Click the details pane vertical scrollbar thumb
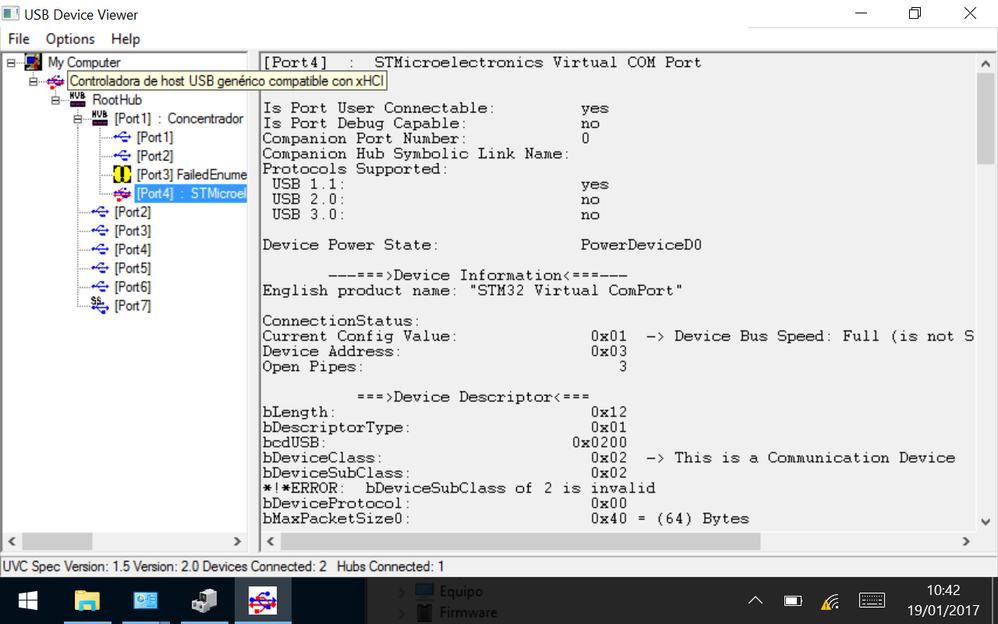The width and height of the screenshot is (998, 624). point(985,118)
